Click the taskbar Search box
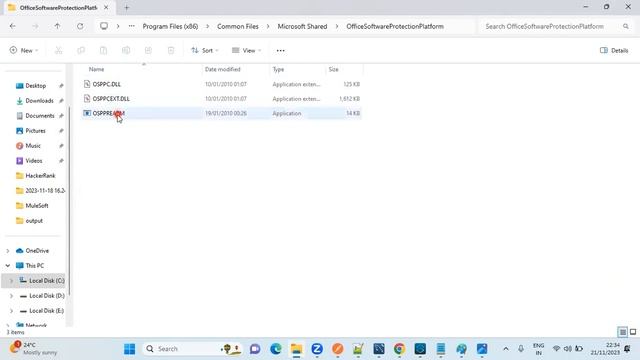Viewport: 640px width, 360px height. pos(192,349)
